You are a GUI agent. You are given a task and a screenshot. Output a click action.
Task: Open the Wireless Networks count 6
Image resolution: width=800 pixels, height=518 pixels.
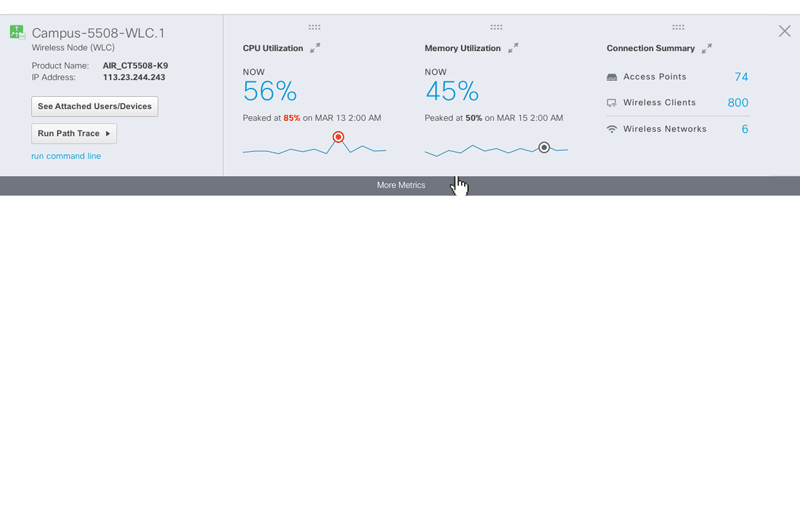tap(745, 129)
